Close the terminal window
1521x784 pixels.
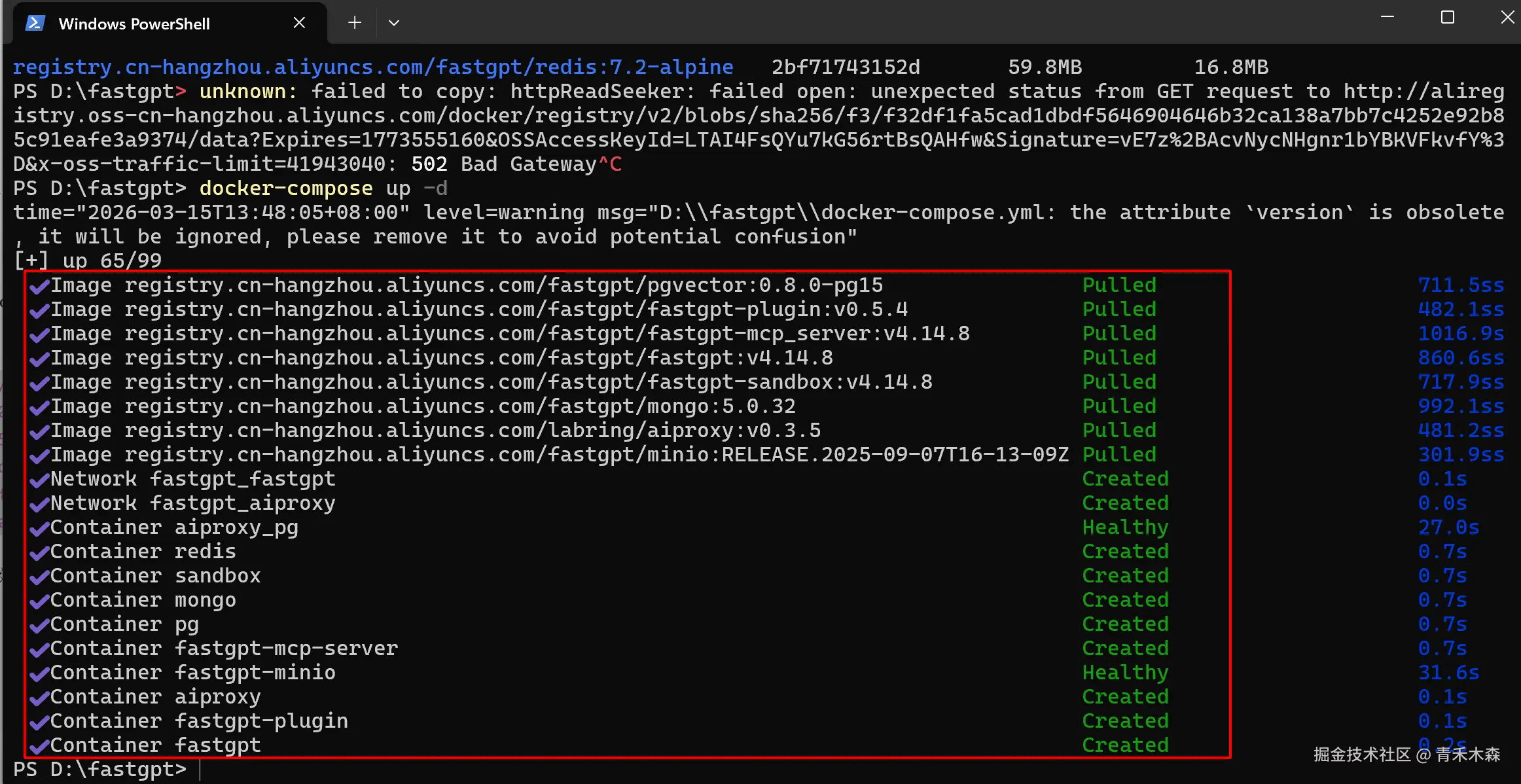coord(1507,18)
